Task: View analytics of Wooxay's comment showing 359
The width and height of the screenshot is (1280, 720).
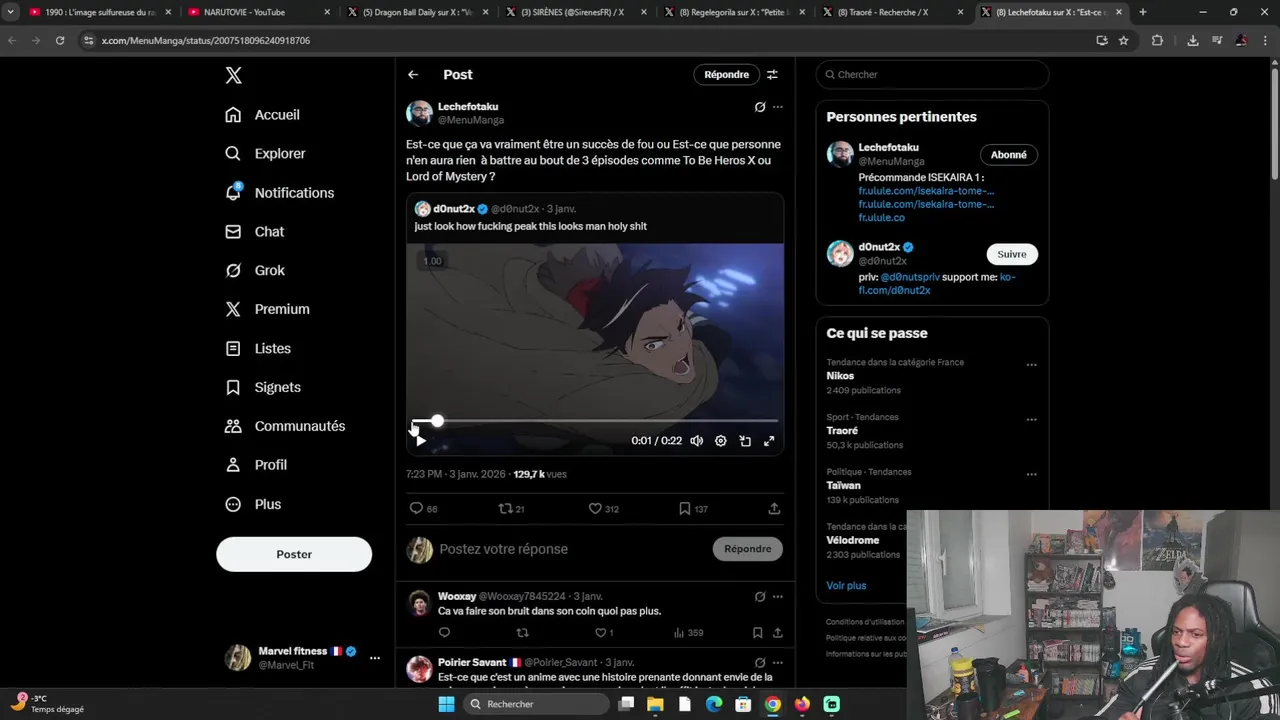Action: click(x=688, y=633)
